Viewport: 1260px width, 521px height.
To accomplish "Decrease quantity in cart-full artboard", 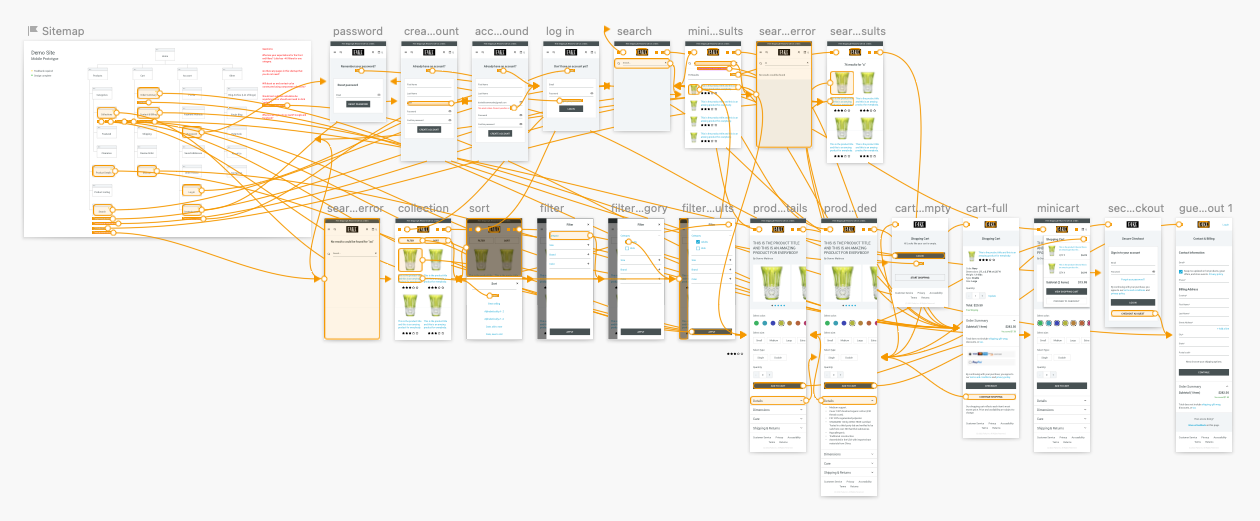I will coord(969,296).
